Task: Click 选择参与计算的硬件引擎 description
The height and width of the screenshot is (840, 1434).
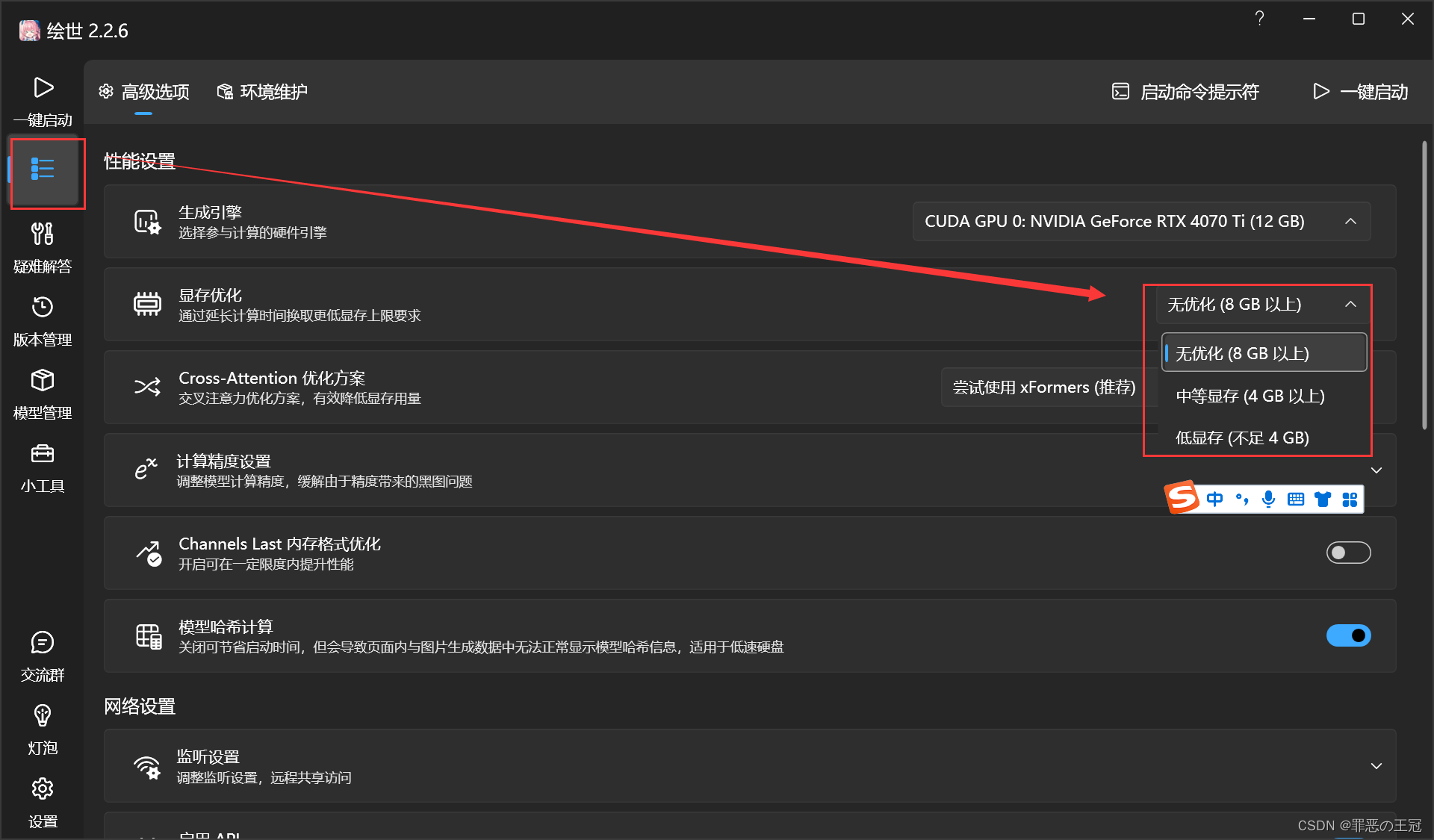Action: [252, 232]
